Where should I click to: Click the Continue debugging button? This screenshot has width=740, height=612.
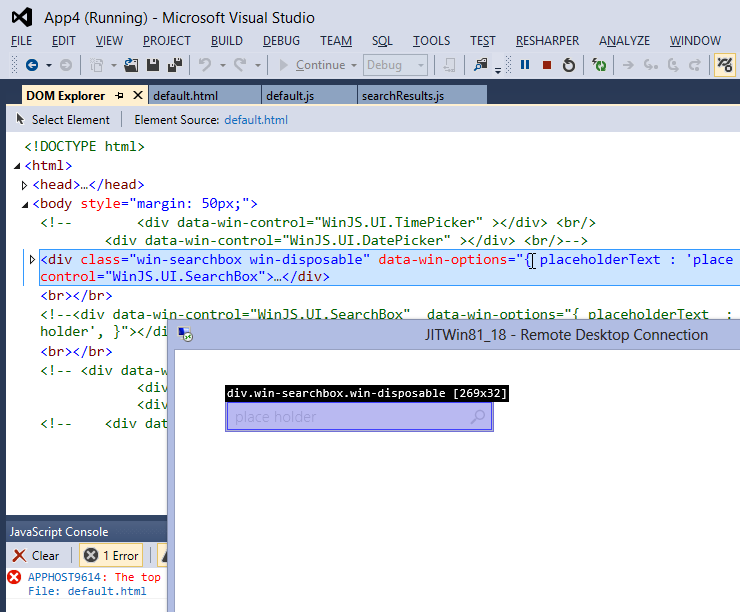(312, 65)
